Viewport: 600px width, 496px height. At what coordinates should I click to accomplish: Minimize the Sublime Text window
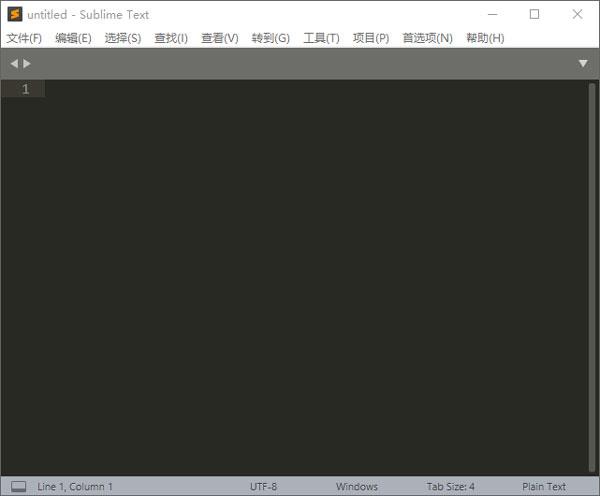492,15
